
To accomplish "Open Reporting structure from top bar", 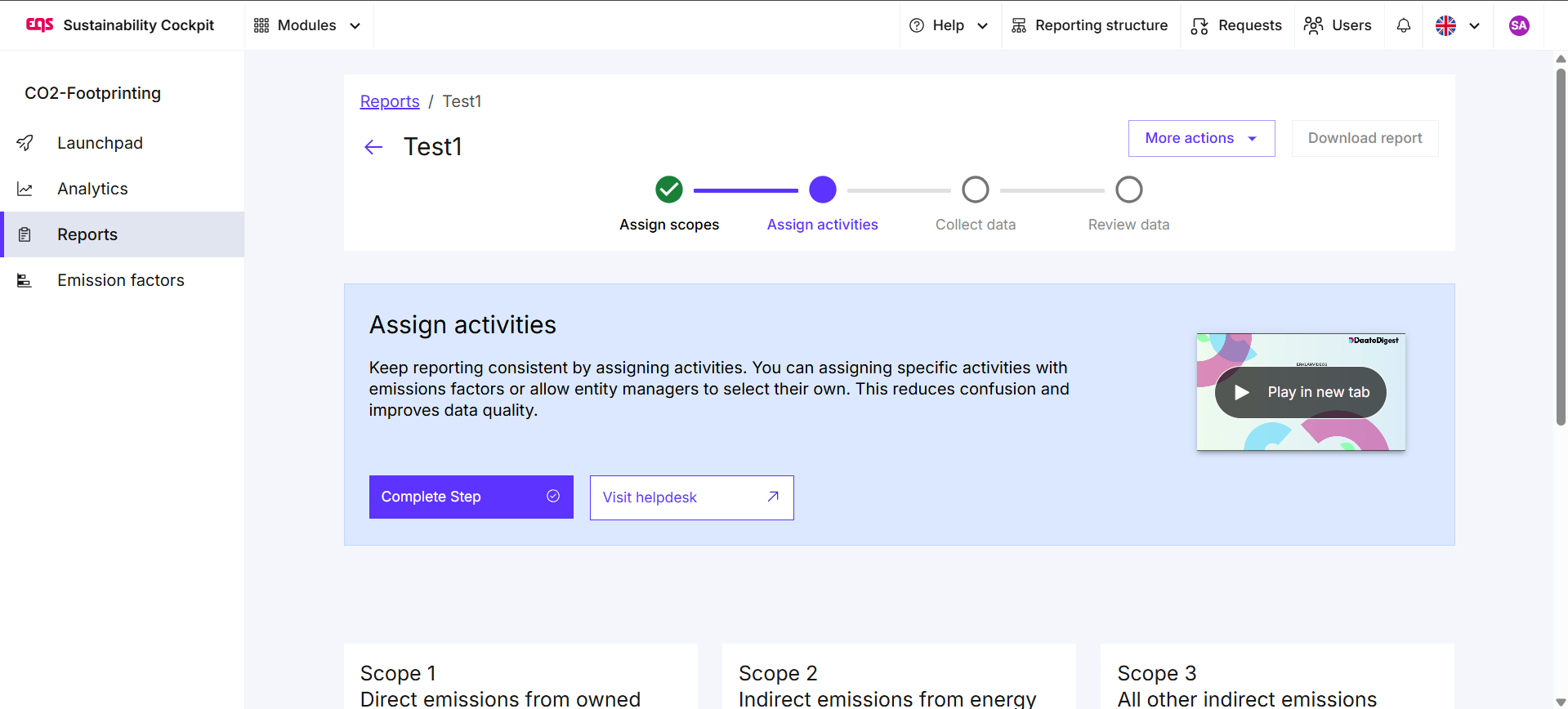I will [x=1090, y=25].
